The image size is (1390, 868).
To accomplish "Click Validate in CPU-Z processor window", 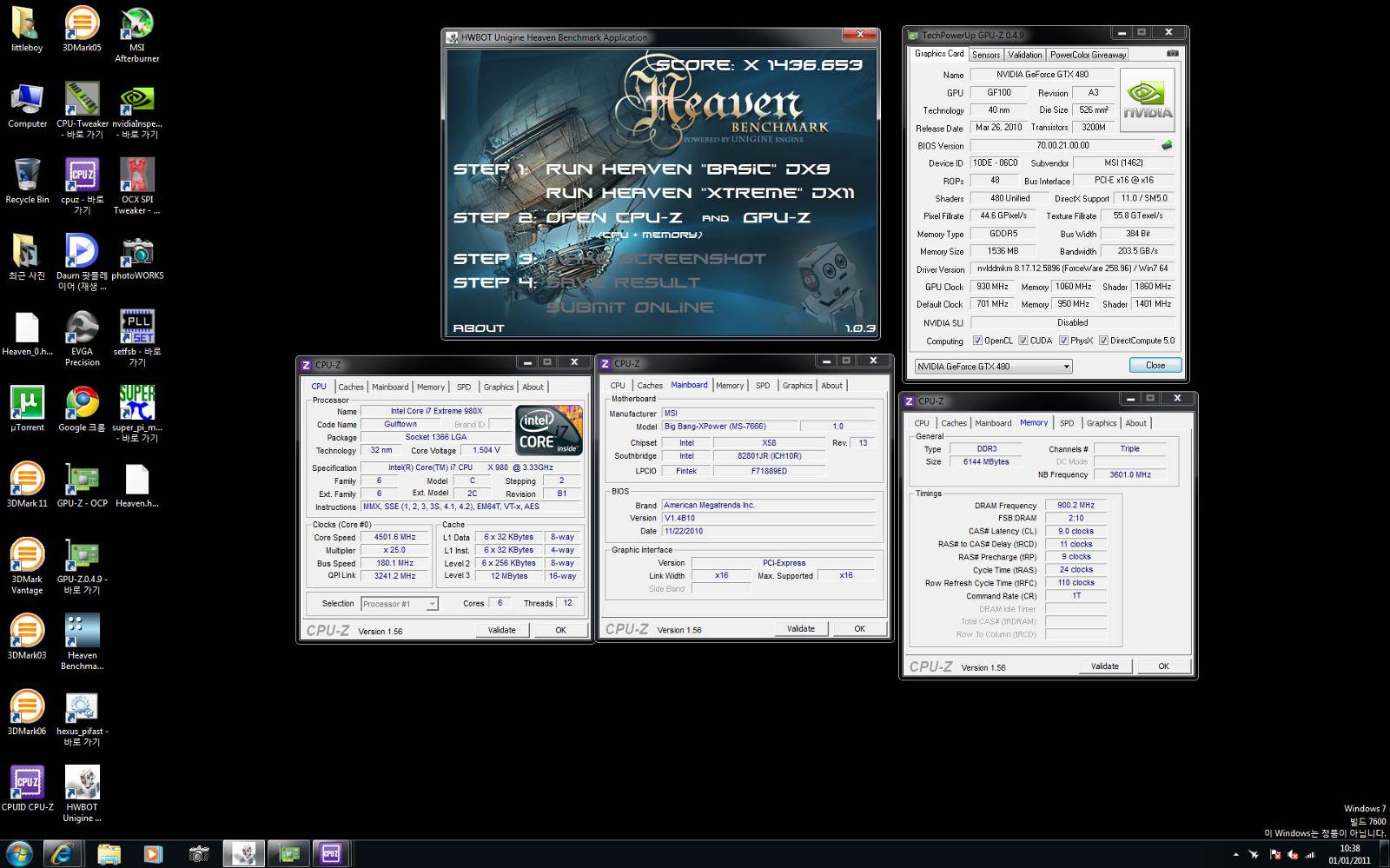I will pos(502,631).
